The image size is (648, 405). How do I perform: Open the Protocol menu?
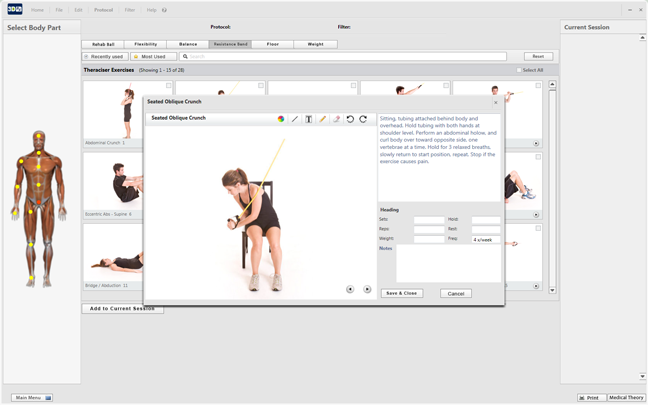[103, 10]
